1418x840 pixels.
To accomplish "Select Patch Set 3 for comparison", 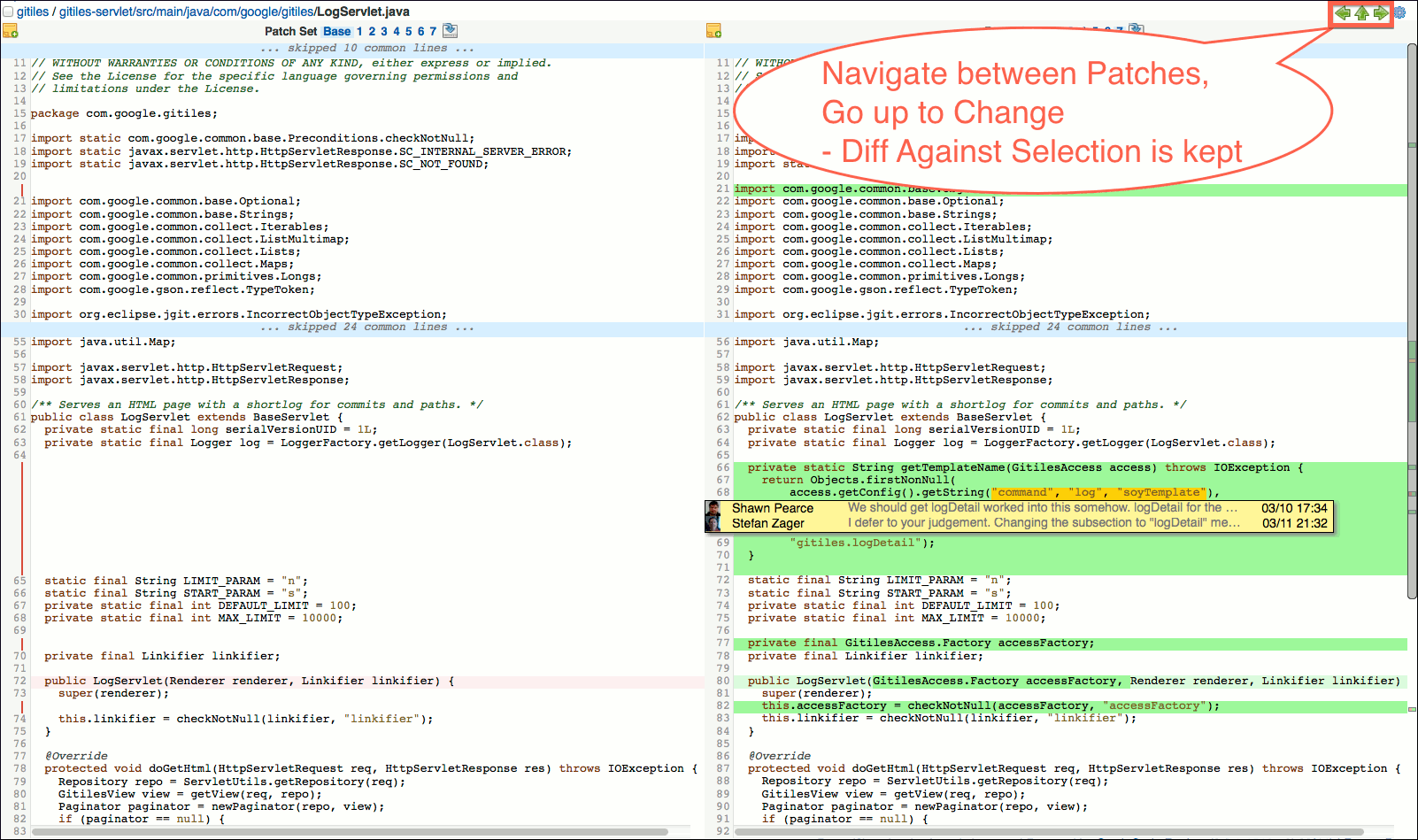I will 384,30.
